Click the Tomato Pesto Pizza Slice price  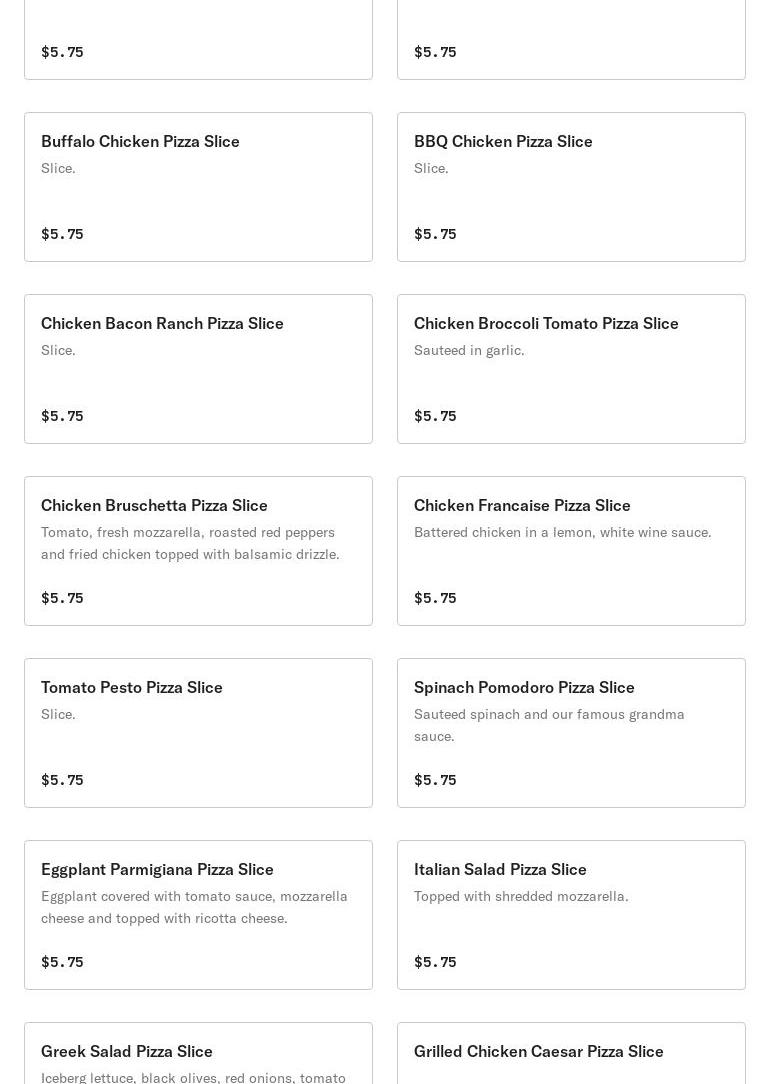click(x=62, y=780)
